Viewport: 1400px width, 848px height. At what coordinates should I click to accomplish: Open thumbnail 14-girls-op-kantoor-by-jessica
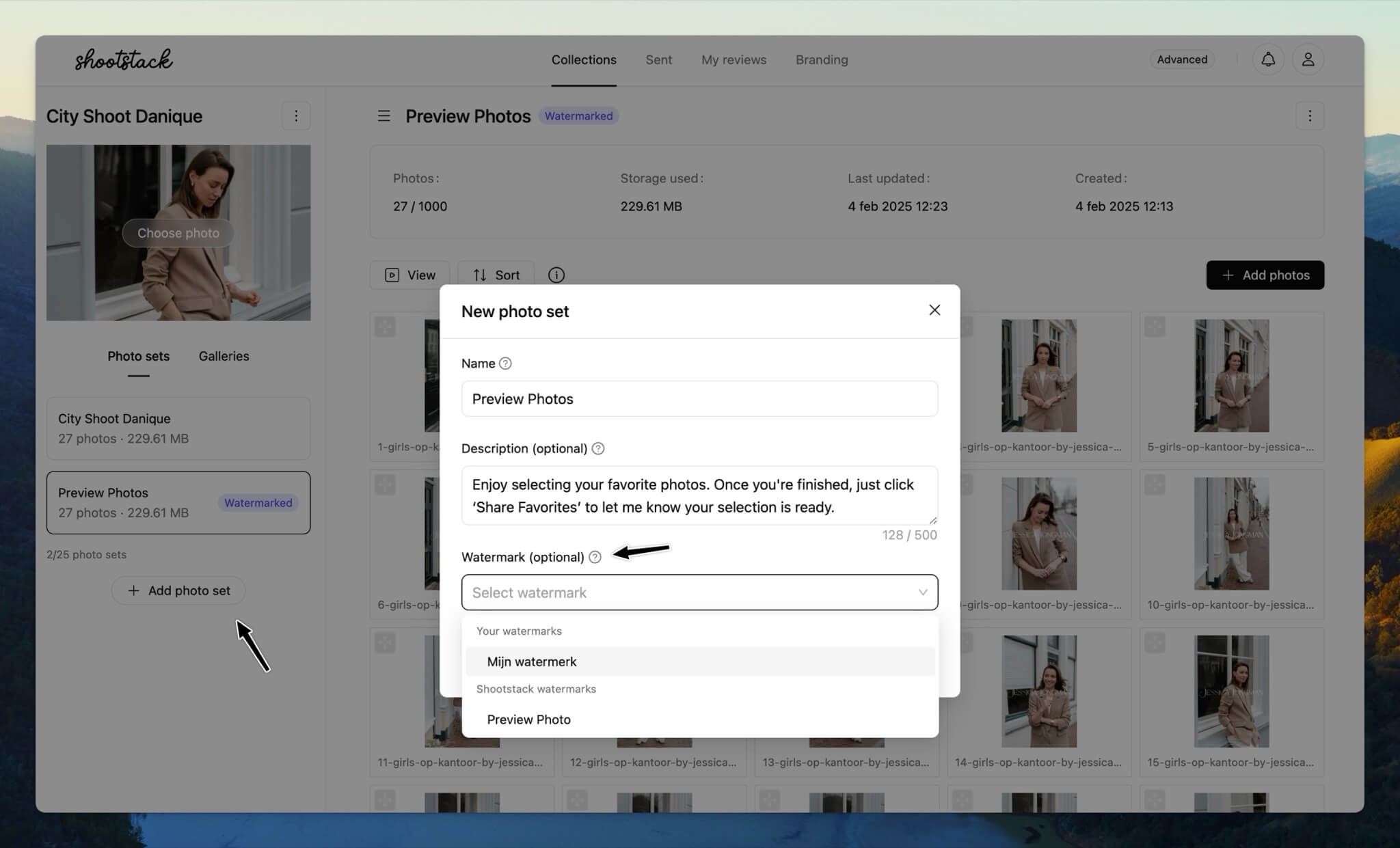click(1039, 691)
